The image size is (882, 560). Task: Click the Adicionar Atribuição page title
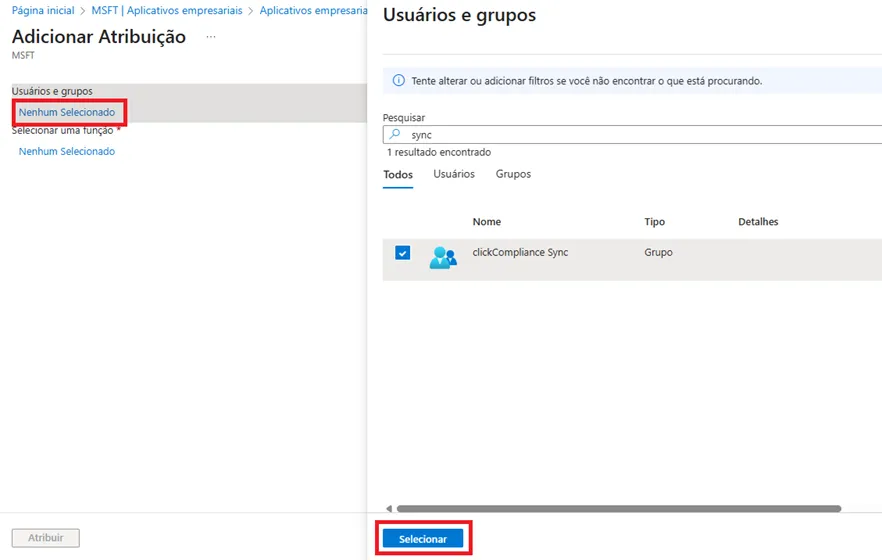[99, 37]
